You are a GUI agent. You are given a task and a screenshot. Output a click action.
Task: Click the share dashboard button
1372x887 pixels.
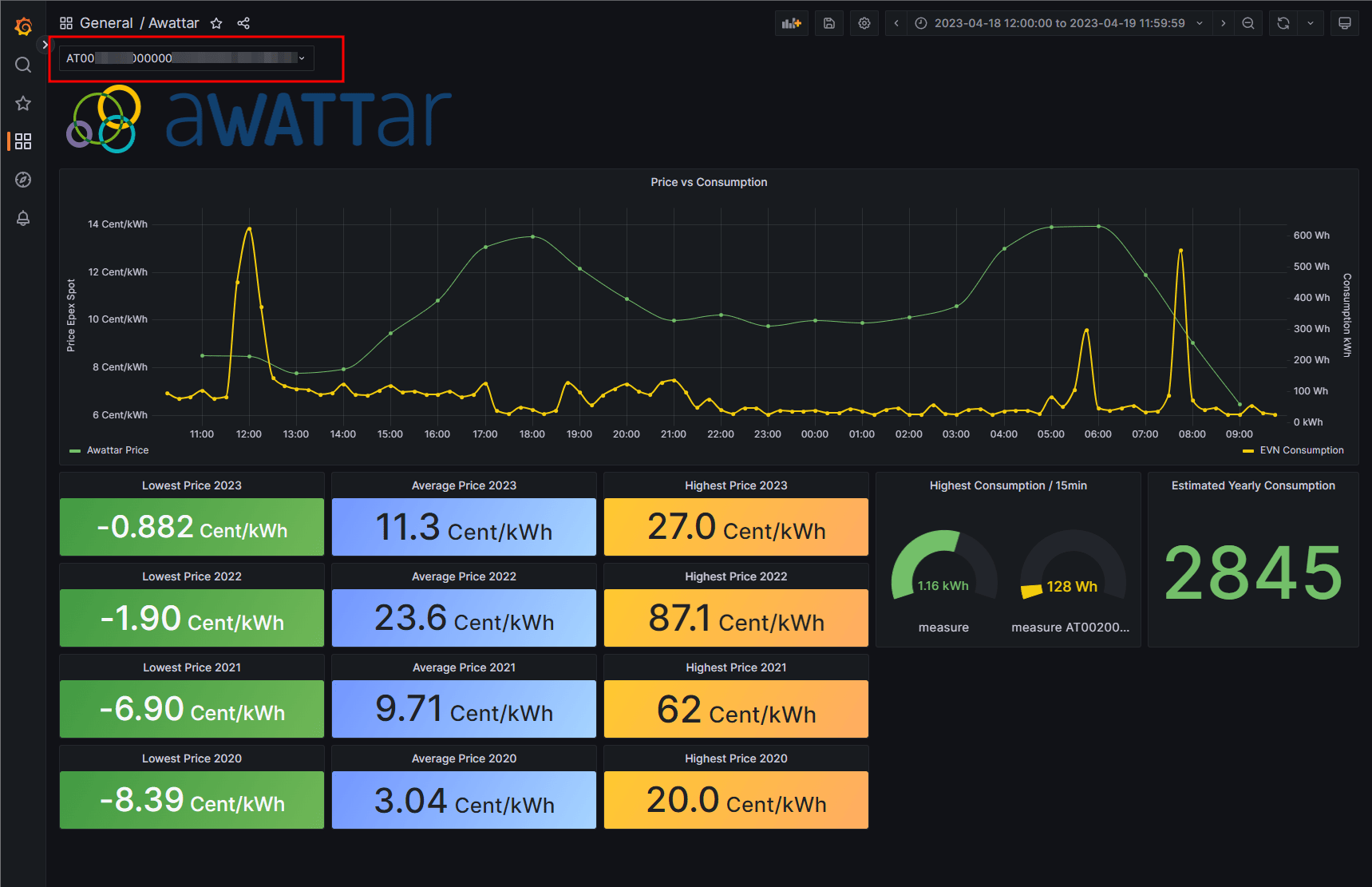(243, 23)
